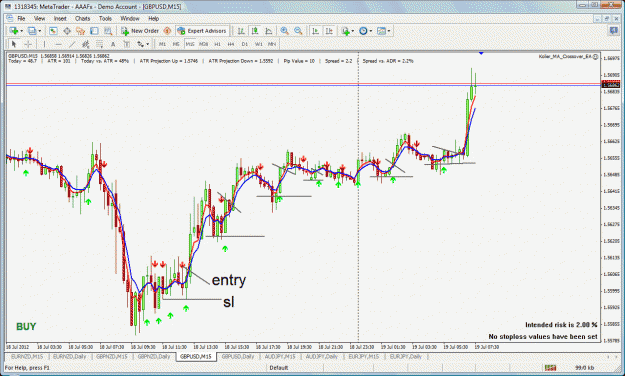Click the New Order button
625x376 pixels.
(x=140, y=31)
